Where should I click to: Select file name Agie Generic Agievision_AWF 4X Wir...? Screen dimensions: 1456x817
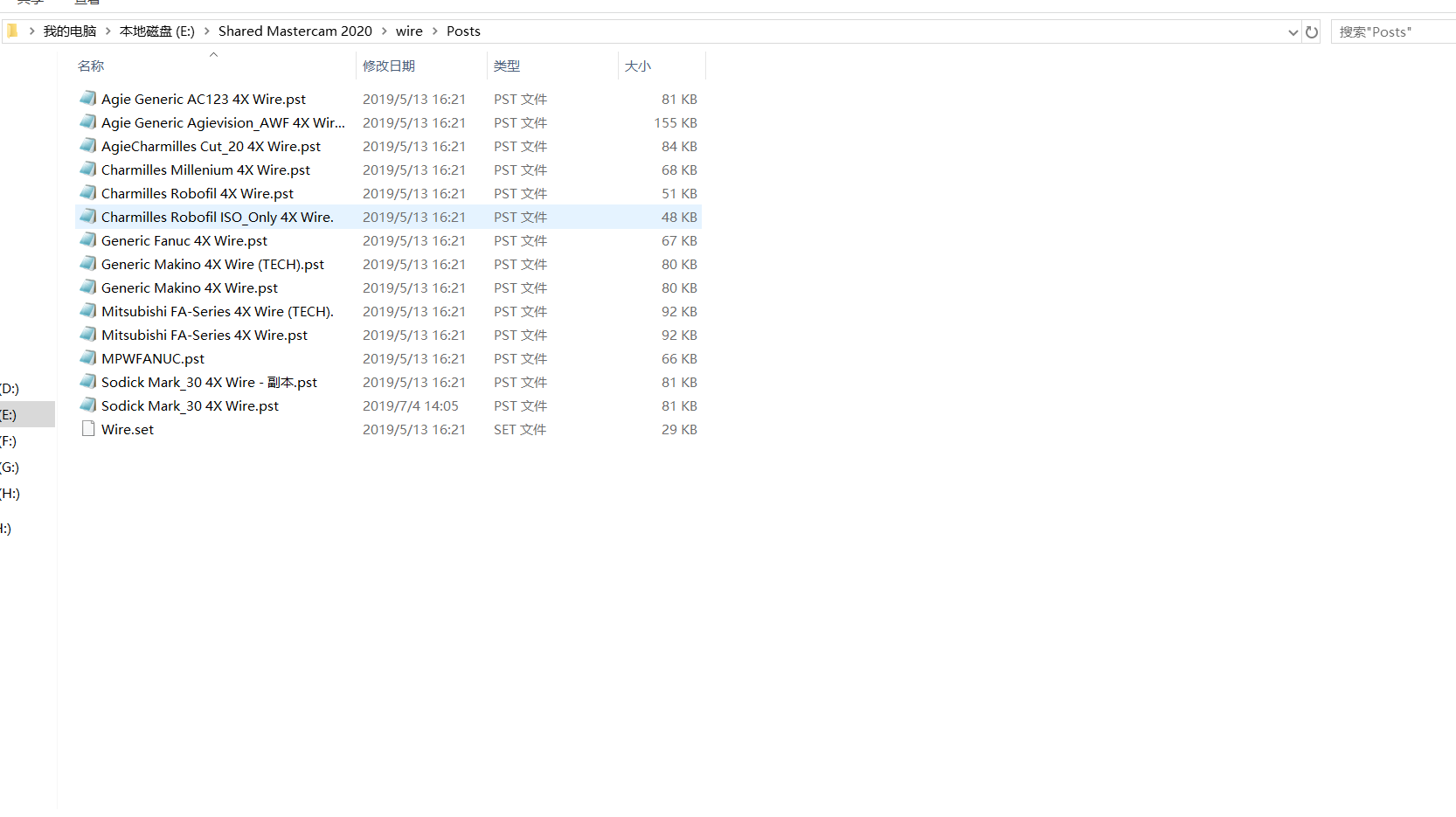pyautogui.click(x=223, y=123)
